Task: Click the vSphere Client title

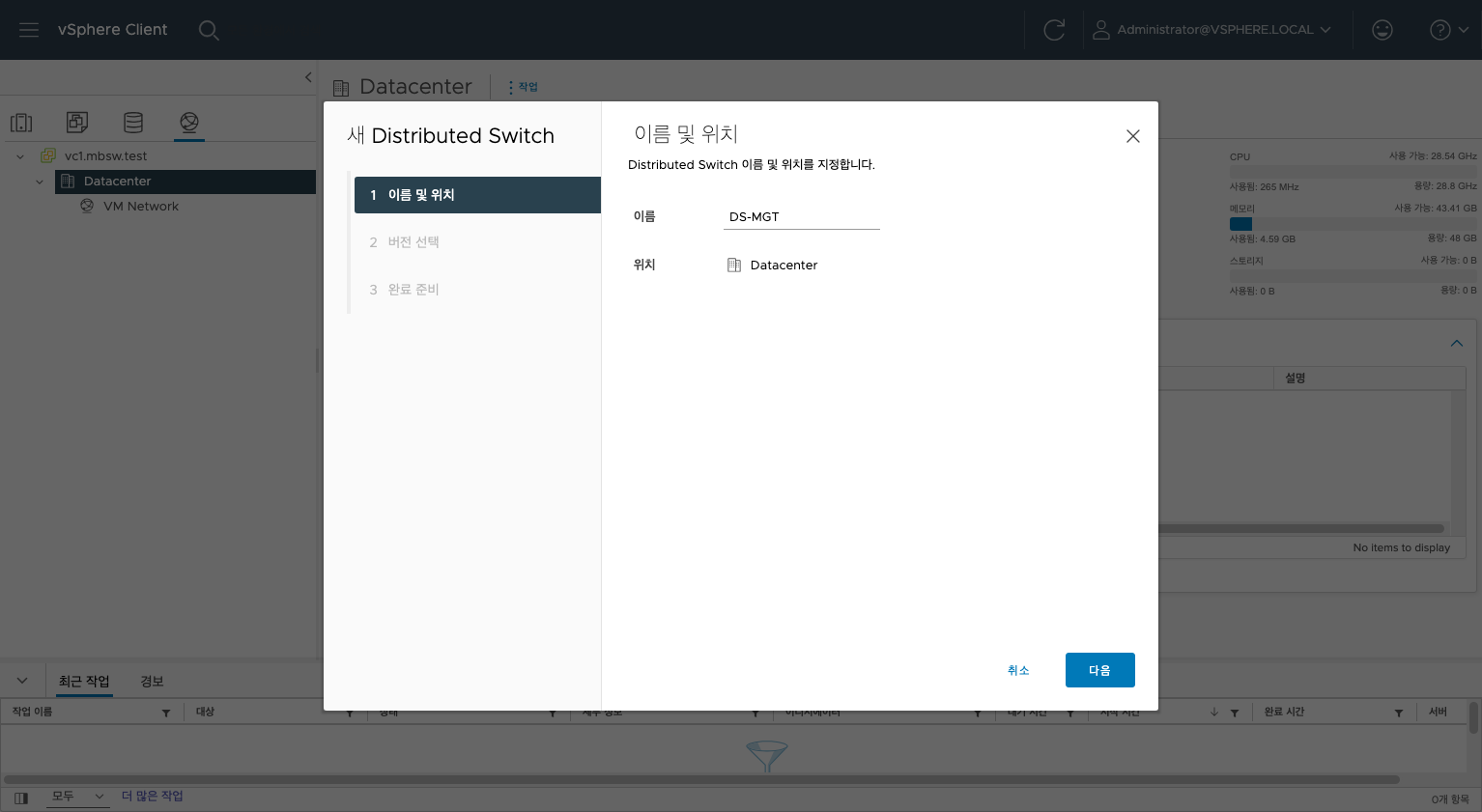Action: point(112,30)
